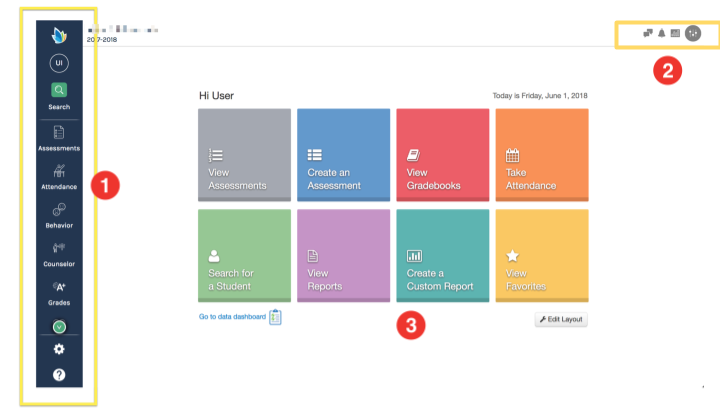
Task: Open Grades from the sidebar
Action: click(x=58, y=290)
